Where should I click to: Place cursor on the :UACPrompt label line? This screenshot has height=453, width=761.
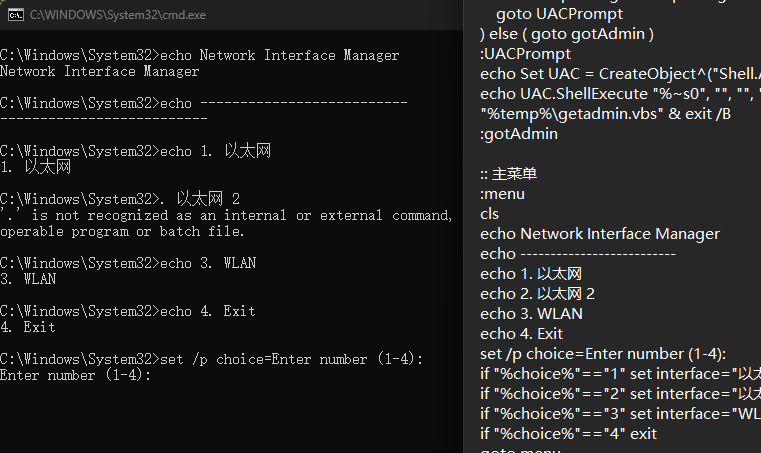pos(525,54)
